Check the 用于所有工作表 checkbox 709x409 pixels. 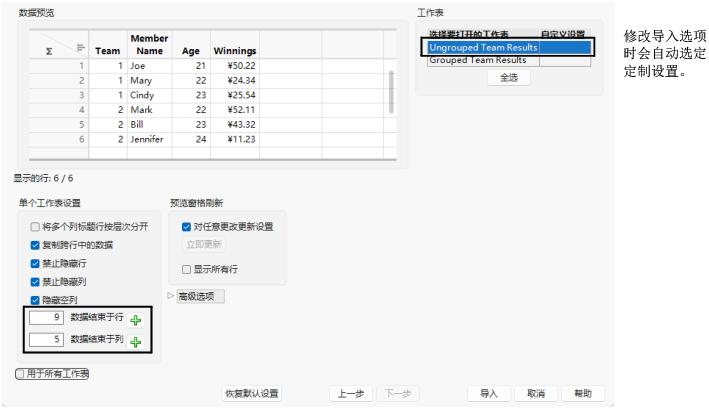pos(20,374)
